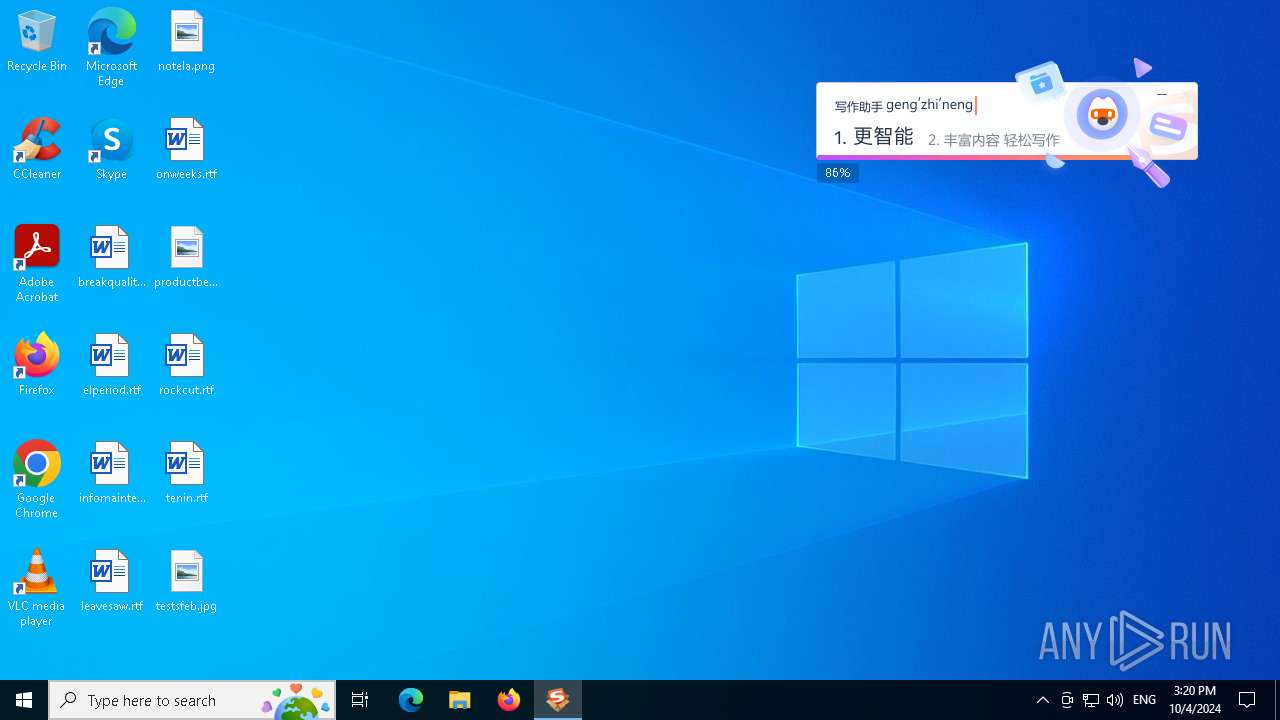
Task: Select the notela.png file icon
Action: tap(186, 42)
